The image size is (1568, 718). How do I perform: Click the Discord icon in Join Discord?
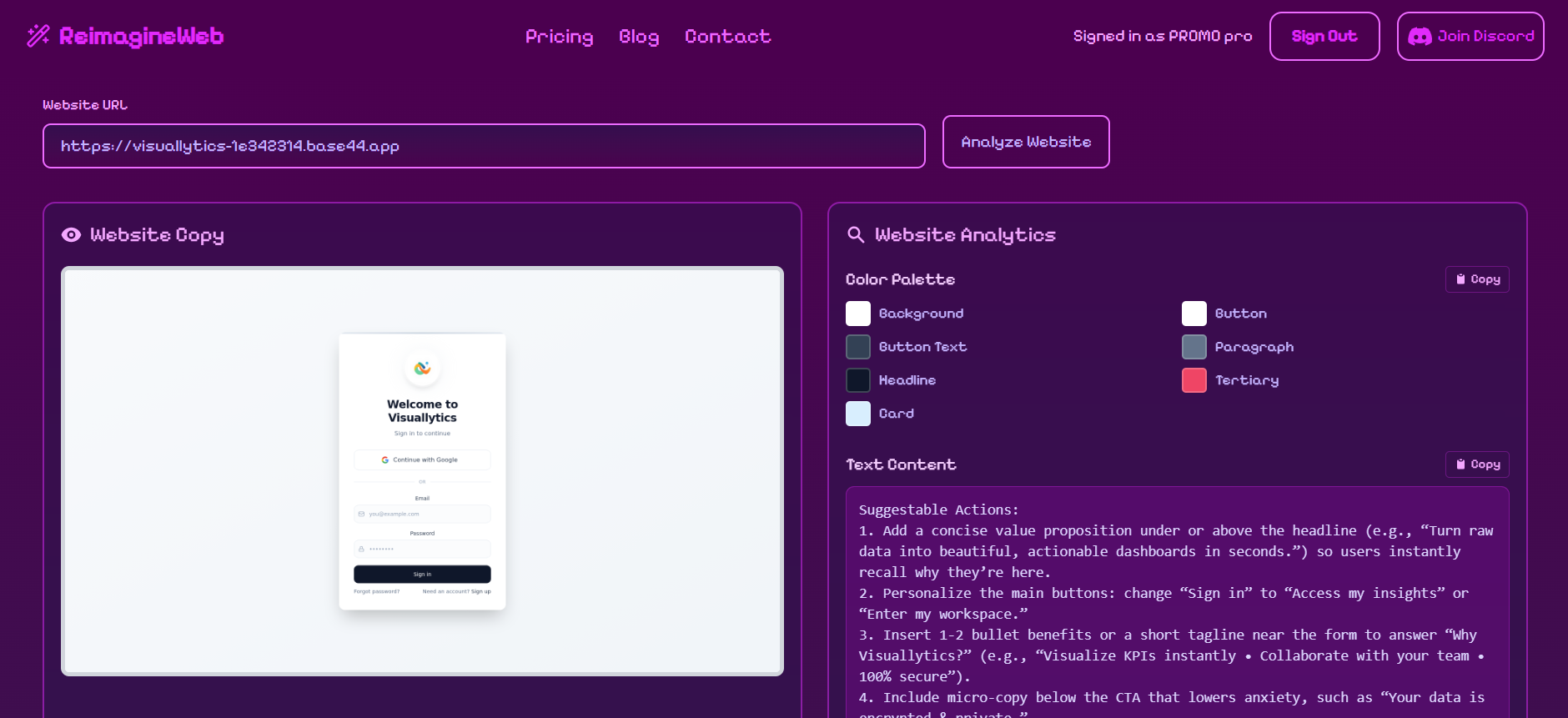tap(1420, 37)
